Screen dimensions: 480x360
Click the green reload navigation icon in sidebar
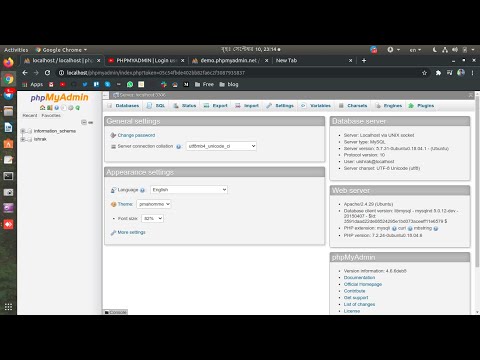(78, 108)
